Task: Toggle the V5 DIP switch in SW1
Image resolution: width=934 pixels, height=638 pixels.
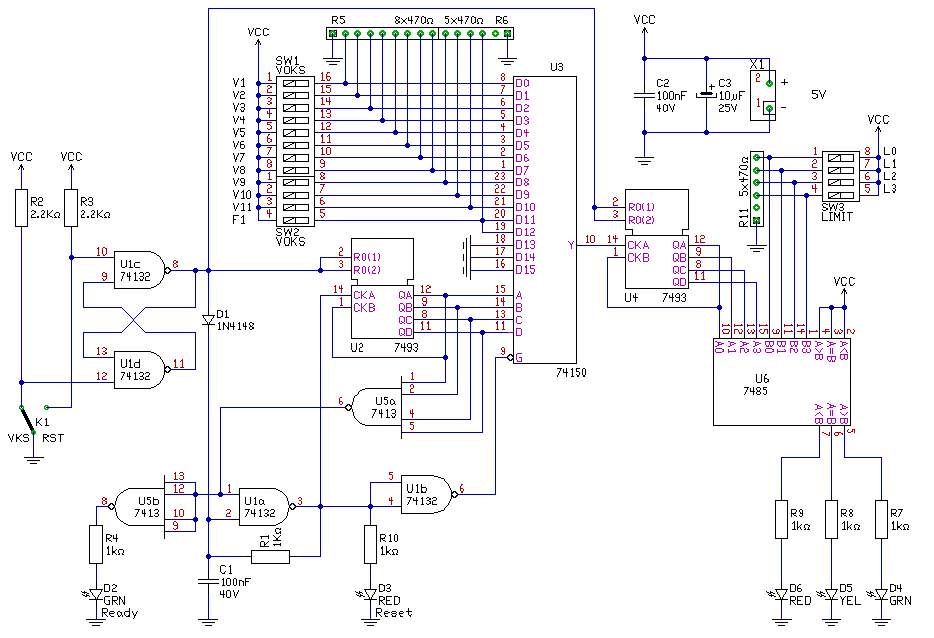Action: click(295, 133)
